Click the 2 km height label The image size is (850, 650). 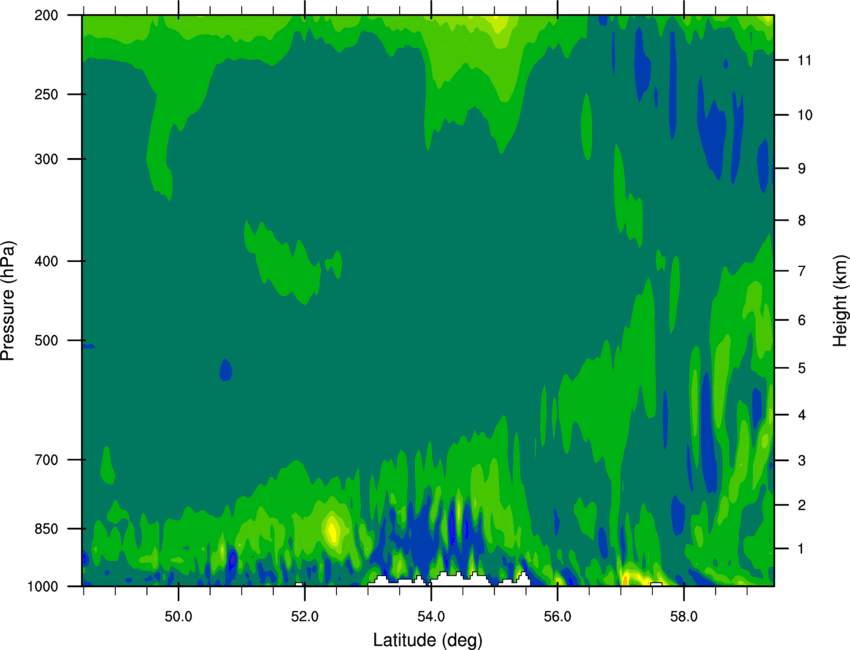tap(802, 505)
